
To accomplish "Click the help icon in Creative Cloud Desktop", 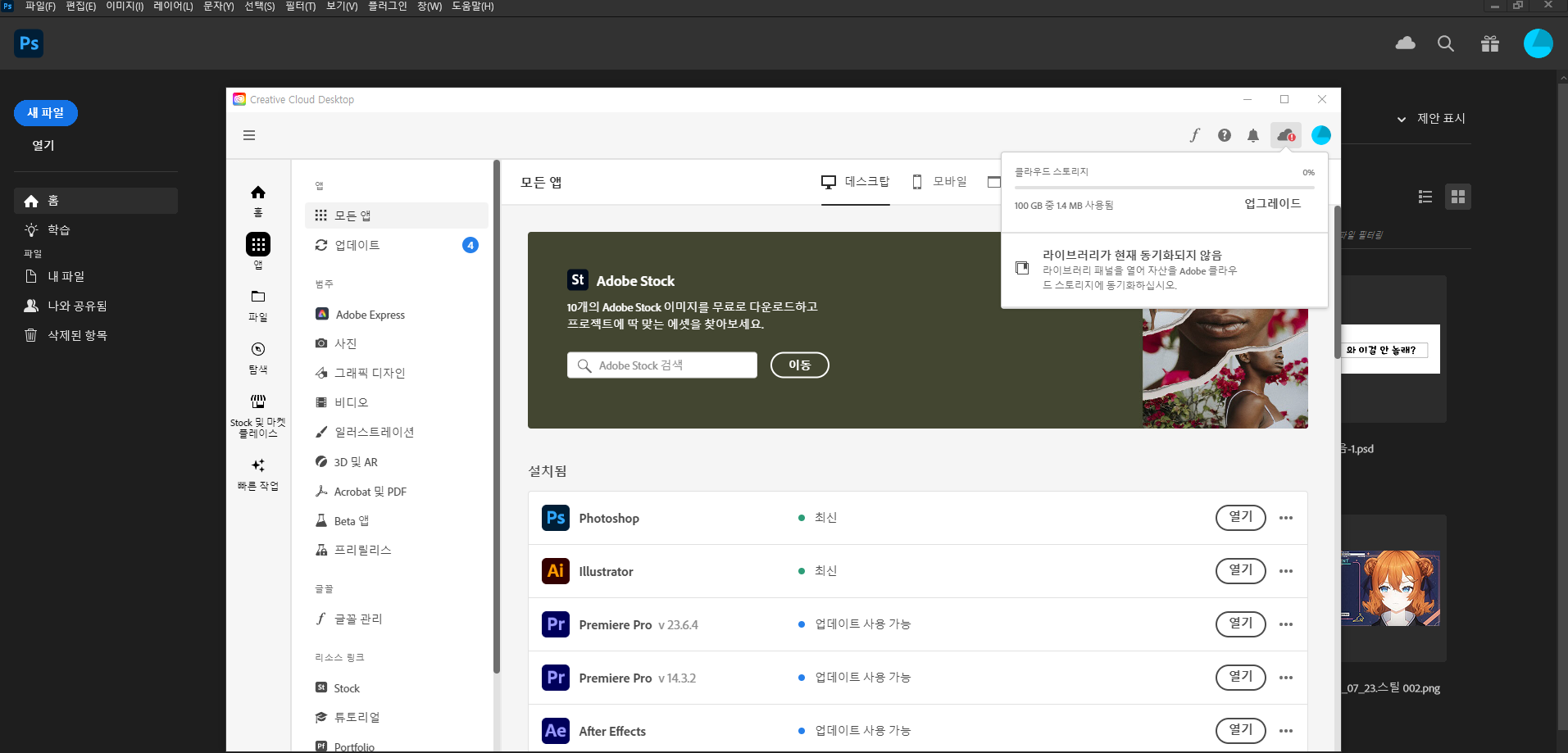I will pos(1224,134).
